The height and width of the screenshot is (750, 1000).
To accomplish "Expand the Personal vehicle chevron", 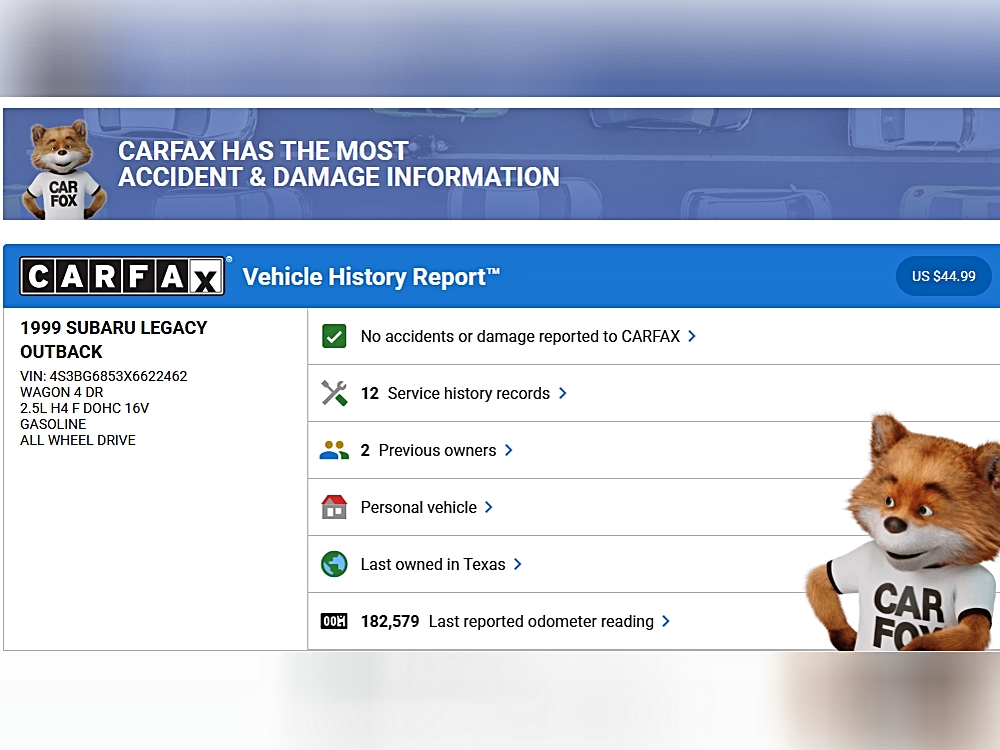I will 489,507.
